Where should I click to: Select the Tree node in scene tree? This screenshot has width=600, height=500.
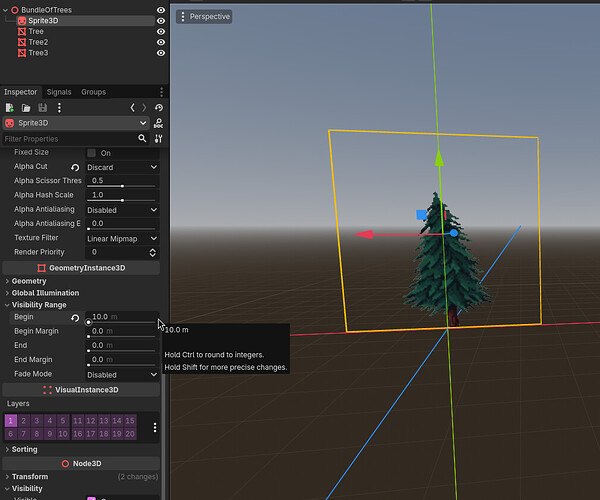click(x=36, y=31)
